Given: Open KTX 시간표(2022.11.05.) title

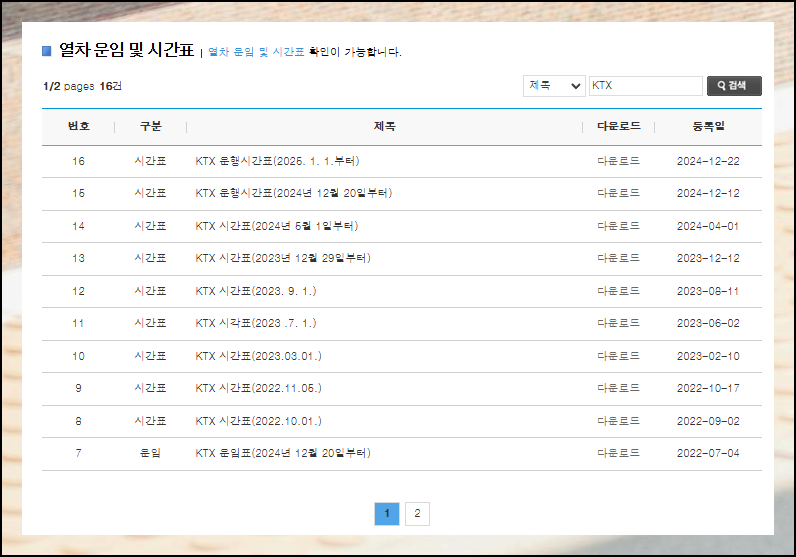Looking at the screenshot, I should [x=258, y=388].
